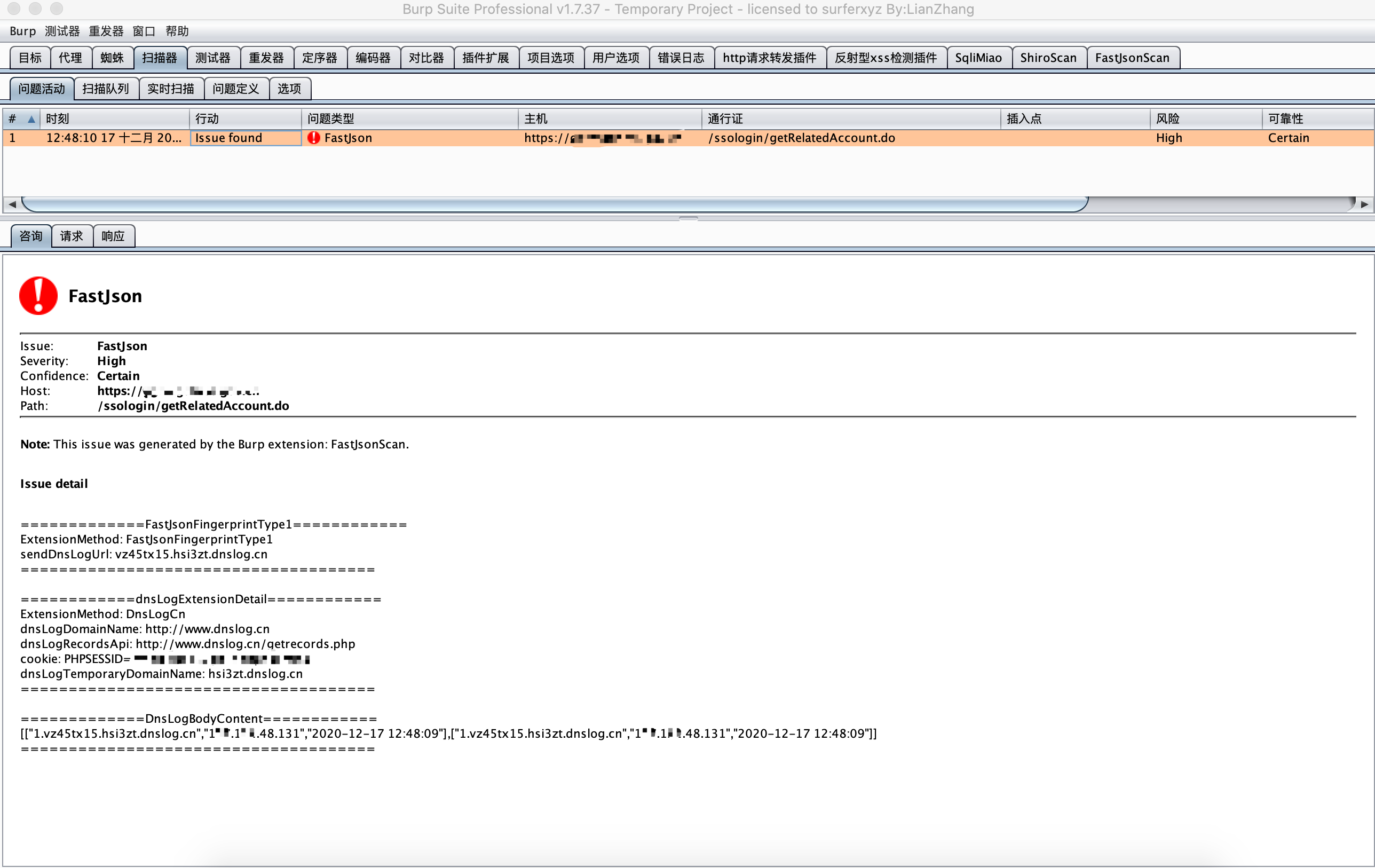1375x868 pixels.
Task: Click the splitter handle between the panels
Action: click(x=688, y=218)
